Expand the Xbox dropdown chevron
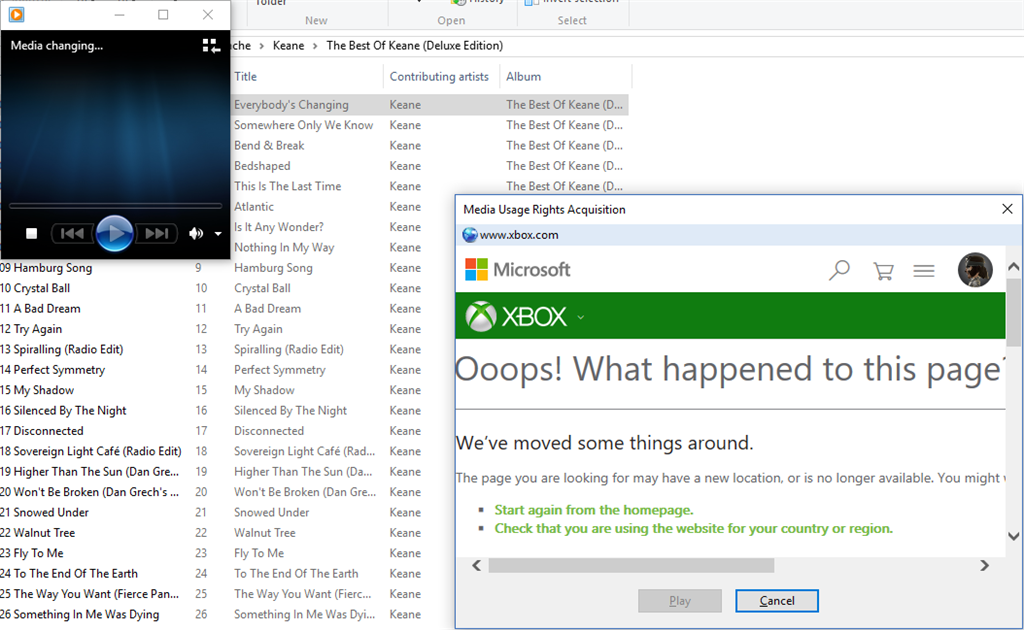 (x=581, y=318)
